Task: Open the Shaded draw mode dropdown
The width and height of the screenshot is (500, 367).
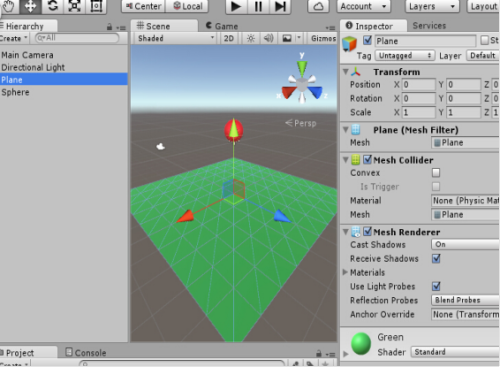Action: click(x=176, y=38)
